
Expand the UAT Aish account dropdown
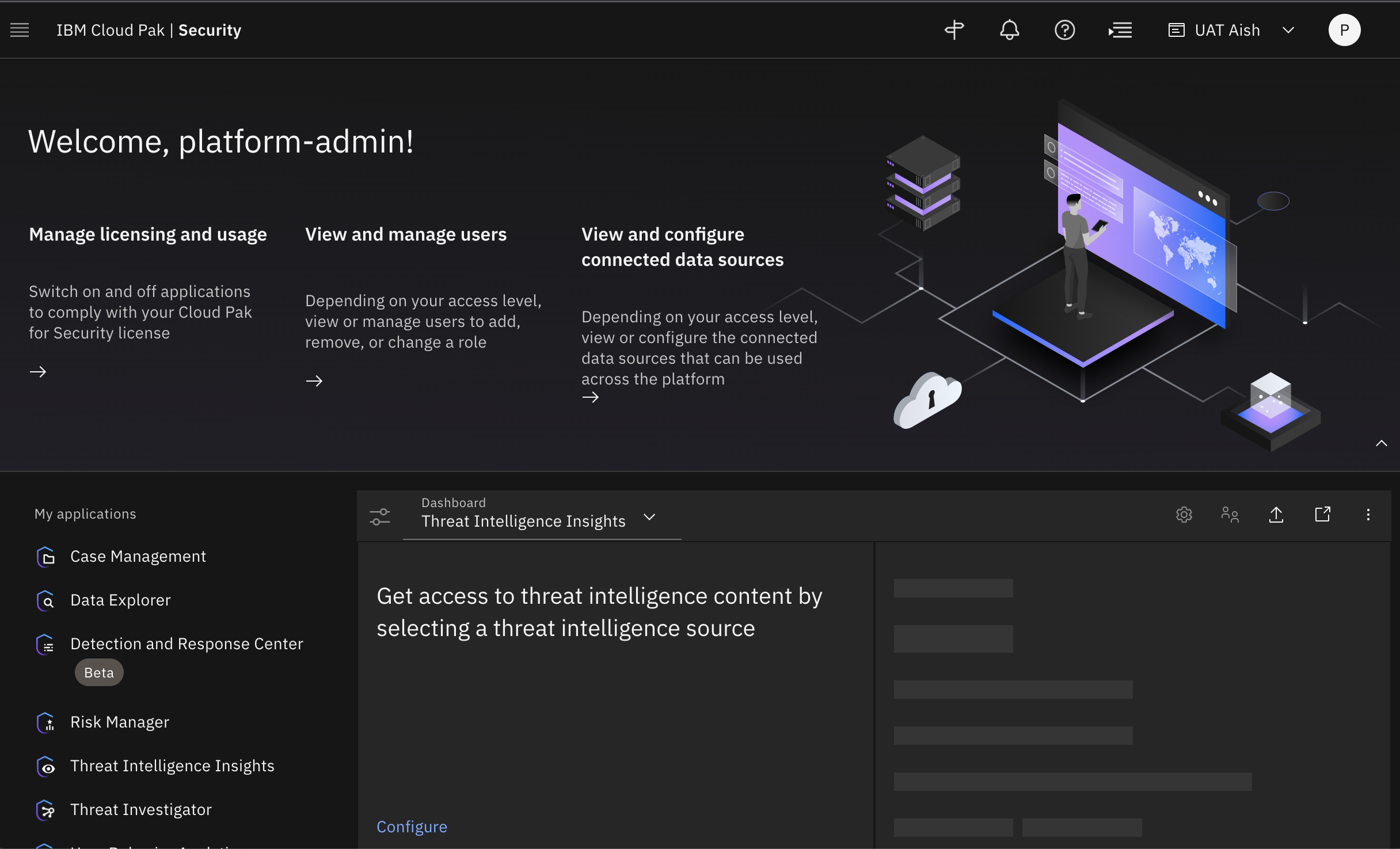coord(1288,30)
